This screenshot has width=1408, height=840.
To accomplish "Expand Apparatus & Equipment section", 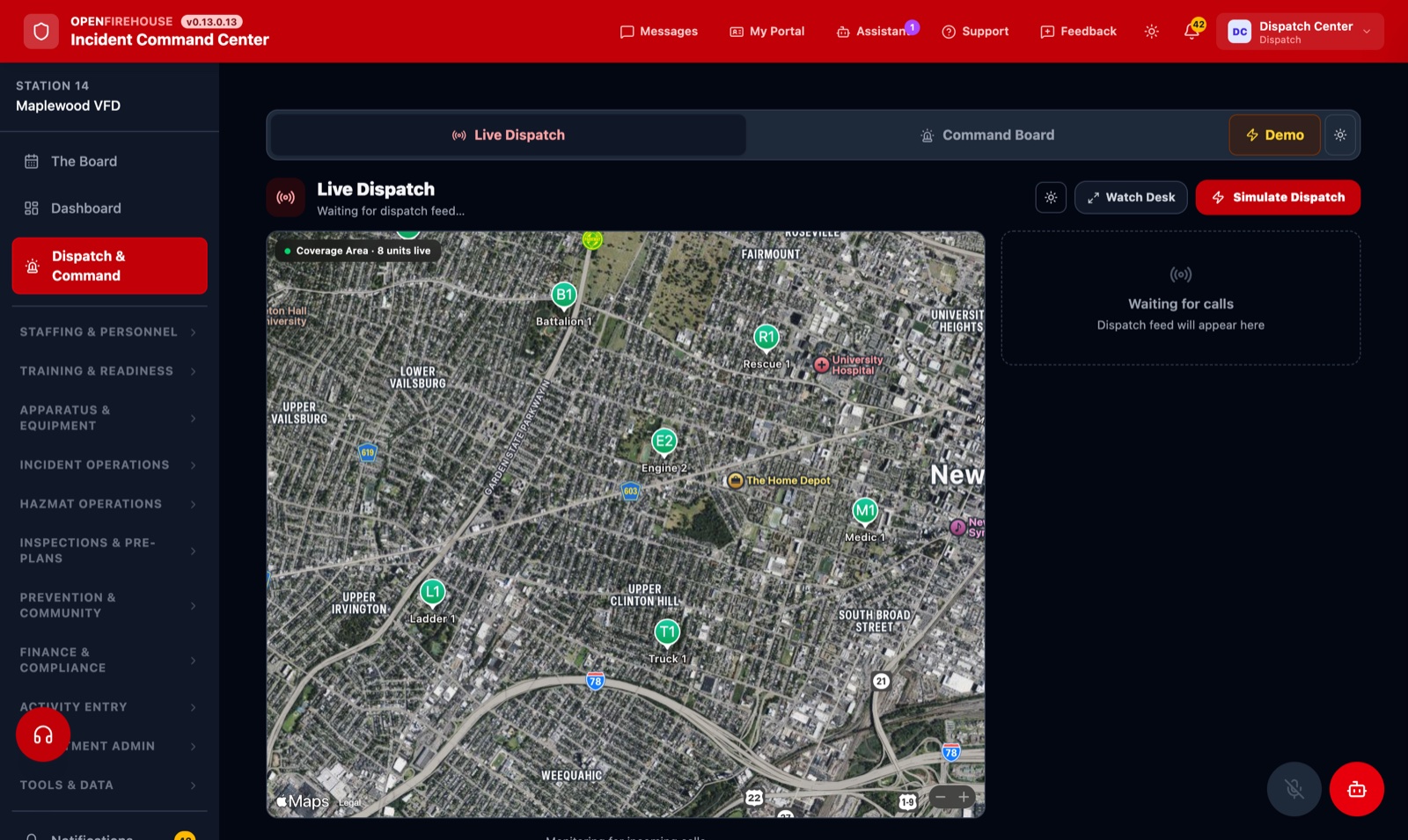I will (109, 418).
